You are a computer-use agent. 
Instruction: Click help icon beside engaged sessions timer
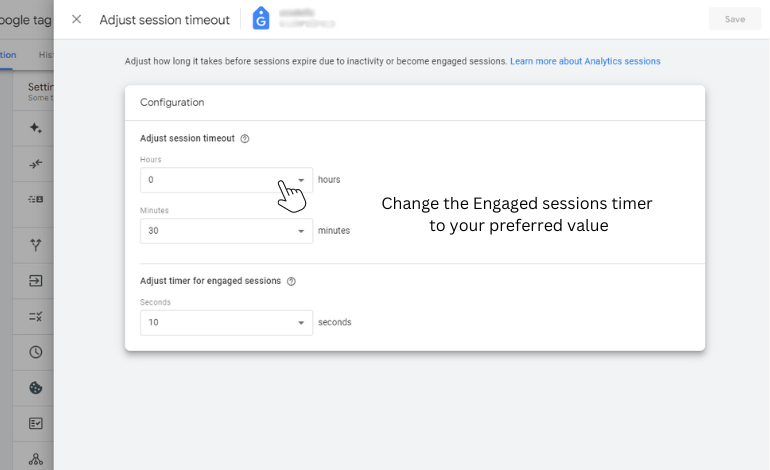point(291,281)
